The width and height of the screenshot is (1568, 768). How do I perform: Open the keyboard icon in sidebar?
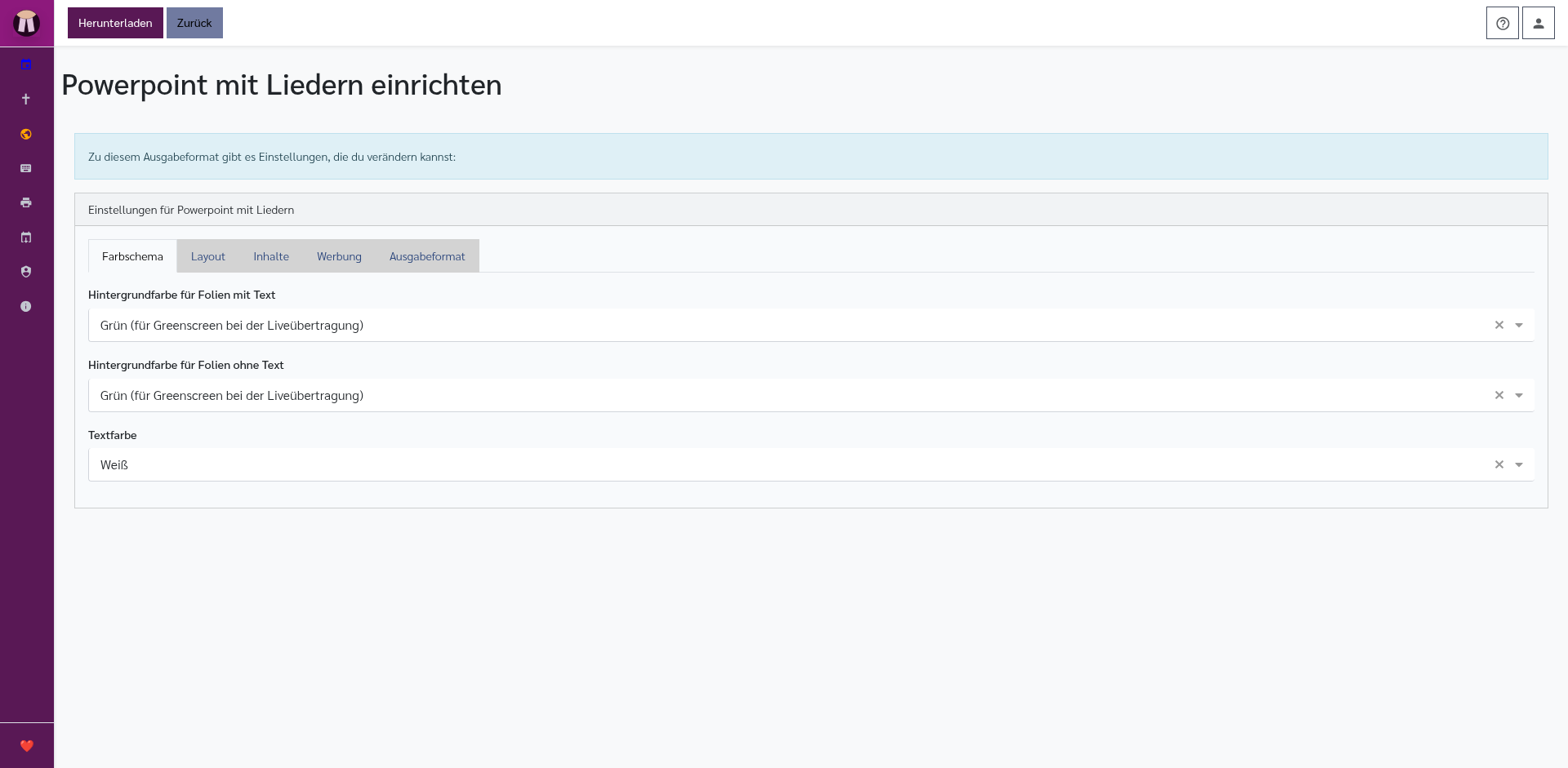[26, 168]
